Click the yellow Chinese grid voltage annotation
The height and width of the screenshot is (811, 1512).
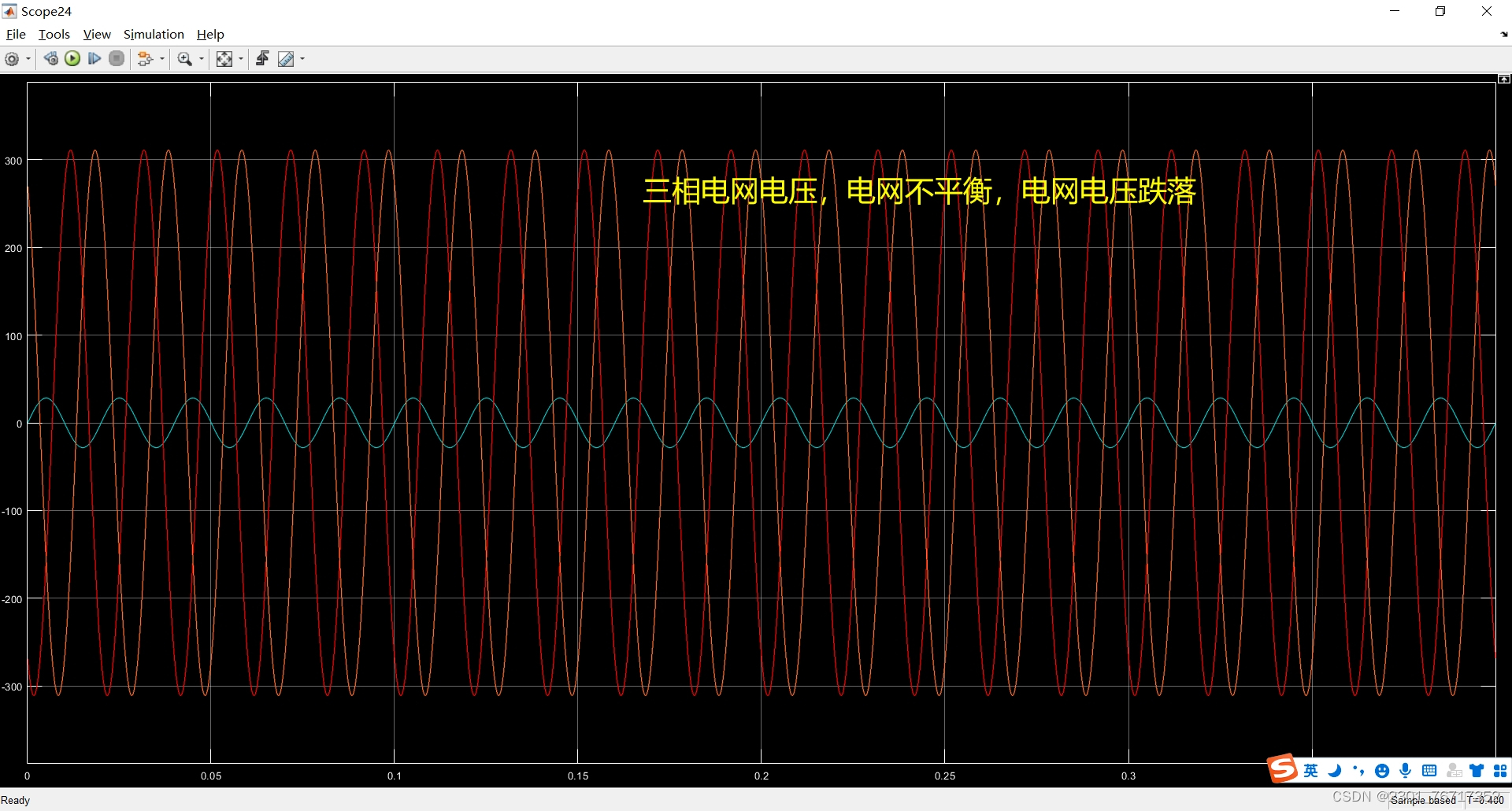click(x=919, y=191)
